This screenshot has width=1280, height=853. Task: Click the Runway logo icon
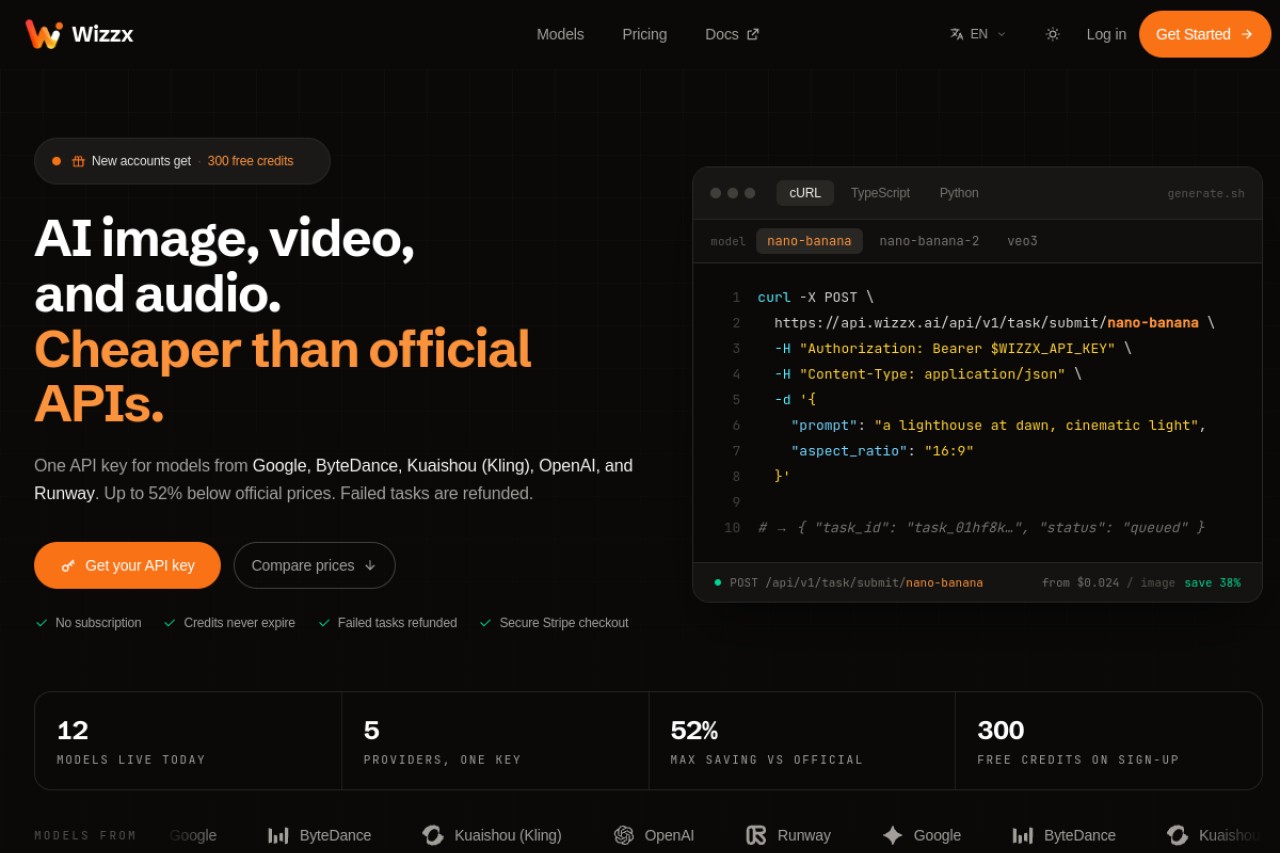(x=756, y=835)
